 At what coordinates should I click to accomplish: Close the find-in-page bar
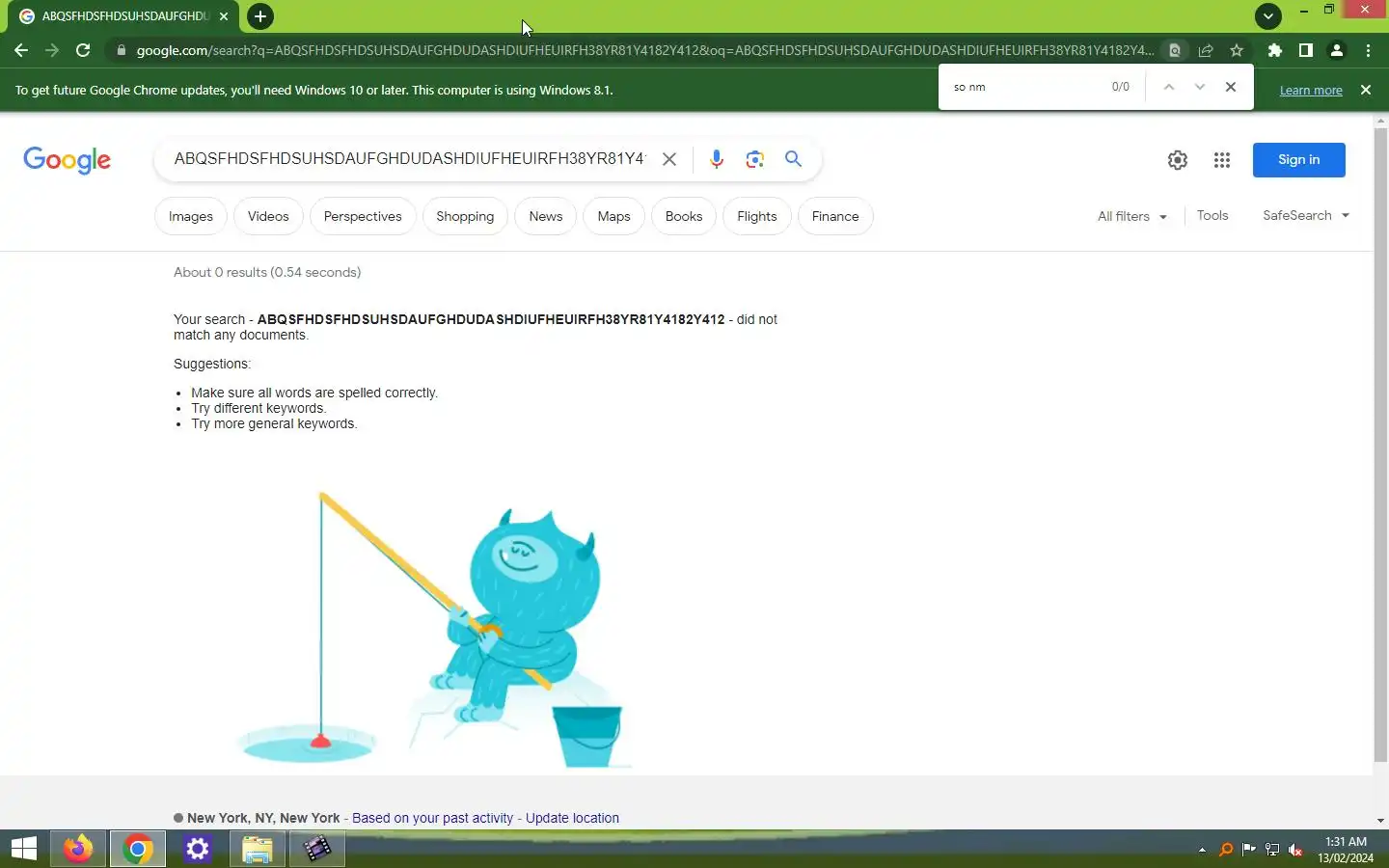point(1231,87)
